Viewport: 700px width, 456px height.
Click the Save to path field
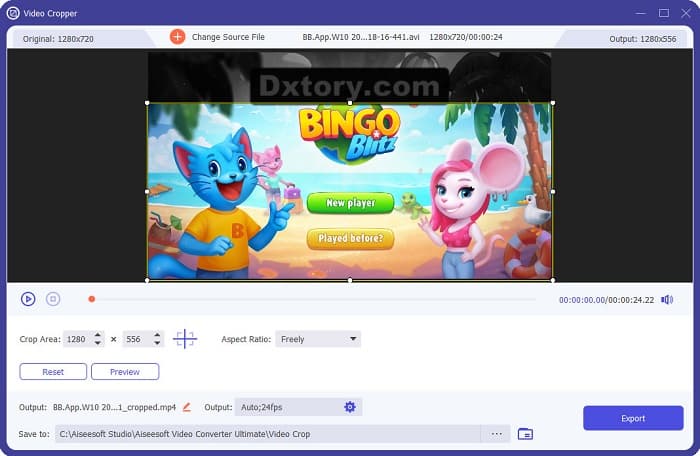click(x=268, y=434)
